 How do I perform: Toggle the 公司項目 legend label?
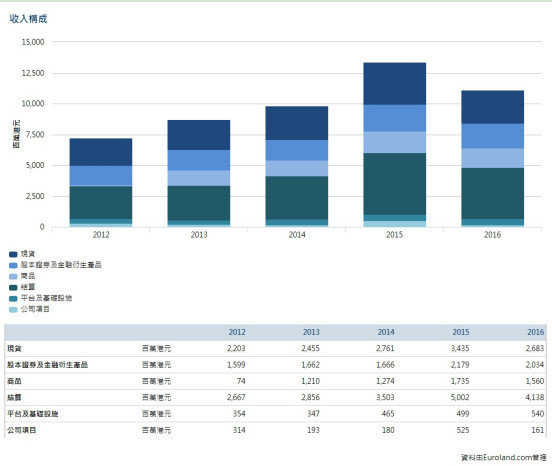click(x=35, y=309)
